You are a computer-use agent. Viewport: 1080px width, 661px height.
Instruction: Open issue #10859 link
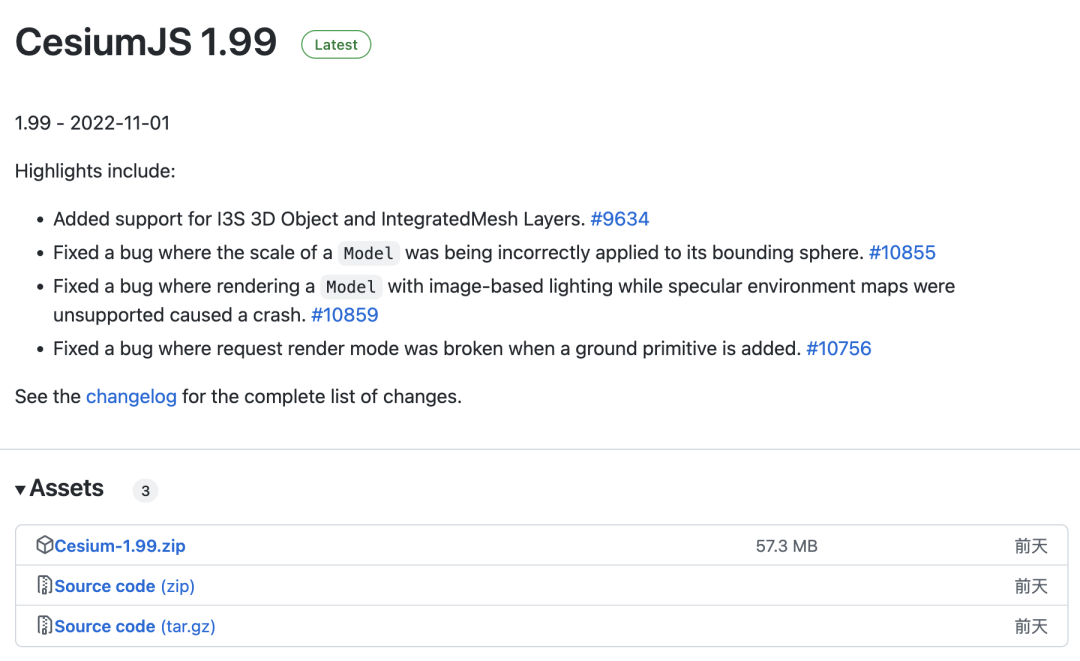[x=344, y=315]
